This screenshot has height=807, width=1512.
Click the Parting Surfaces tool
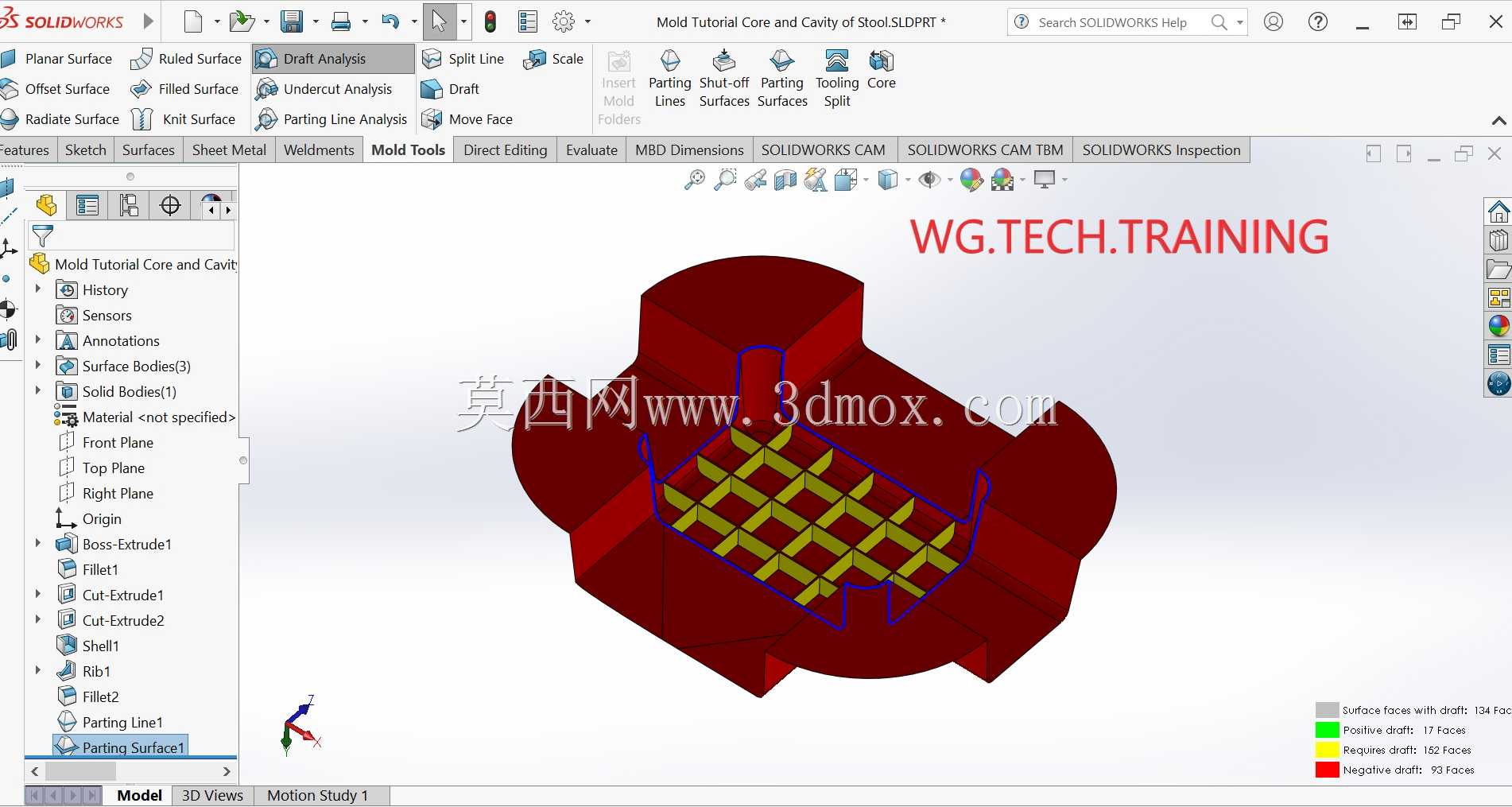coord(782,79)
